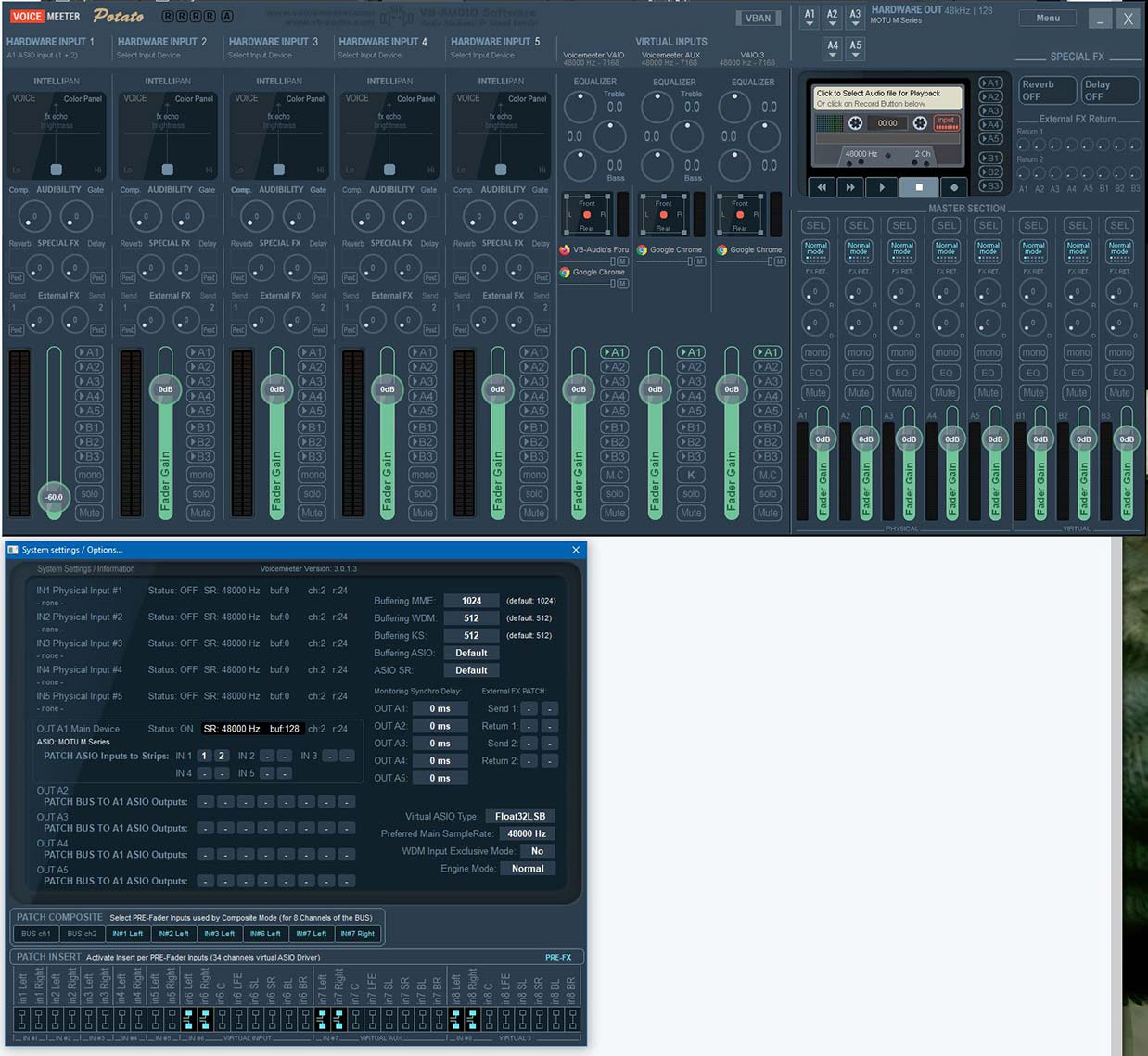
Task: Open the A3 hardware out device selector
Action: [855, 18]
